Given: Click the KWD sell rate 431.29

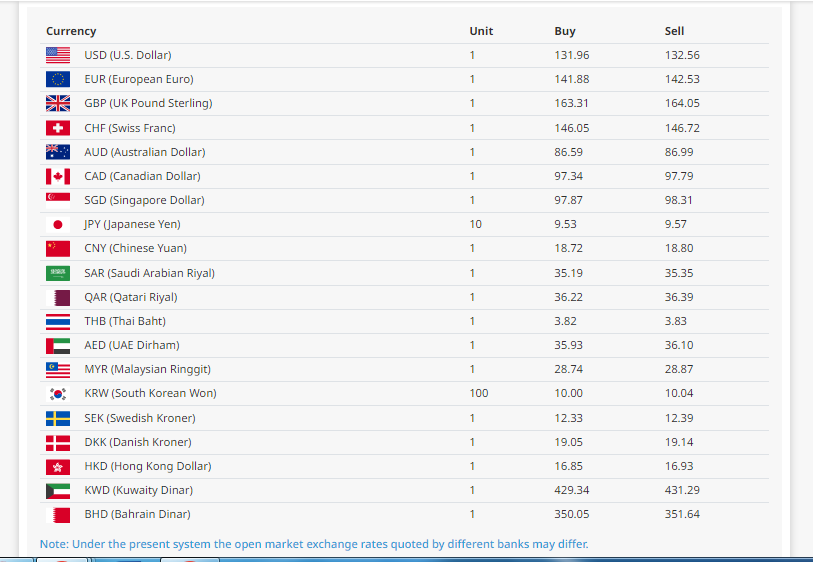Looking at the screenshot, I should (682, 490).
